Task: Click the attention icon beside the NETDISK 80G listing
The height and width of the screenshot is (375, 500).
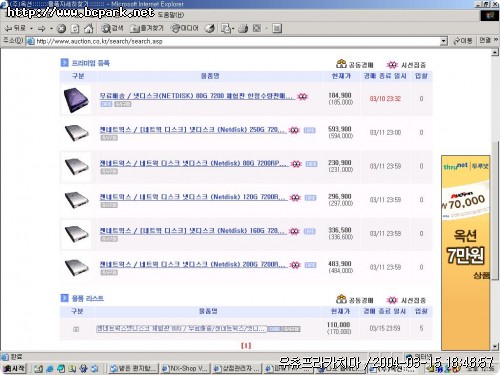Action: pyautogui.click(x=303, y=97)
